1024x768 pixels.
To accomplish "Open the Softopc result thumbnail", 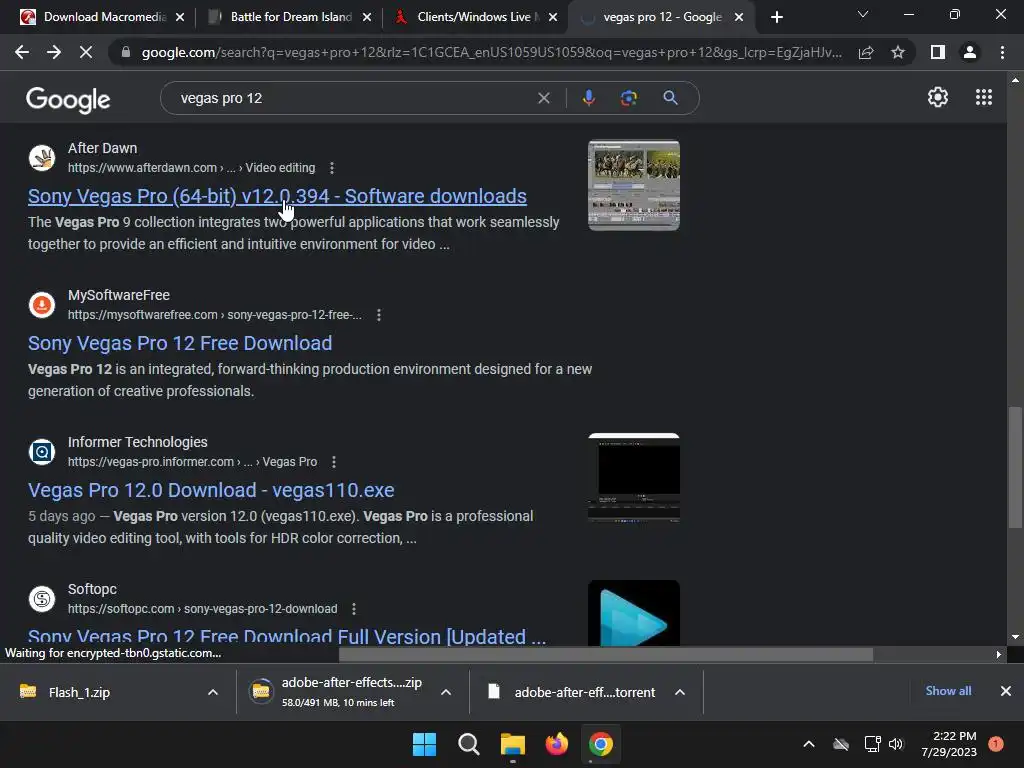I will 633,613.
